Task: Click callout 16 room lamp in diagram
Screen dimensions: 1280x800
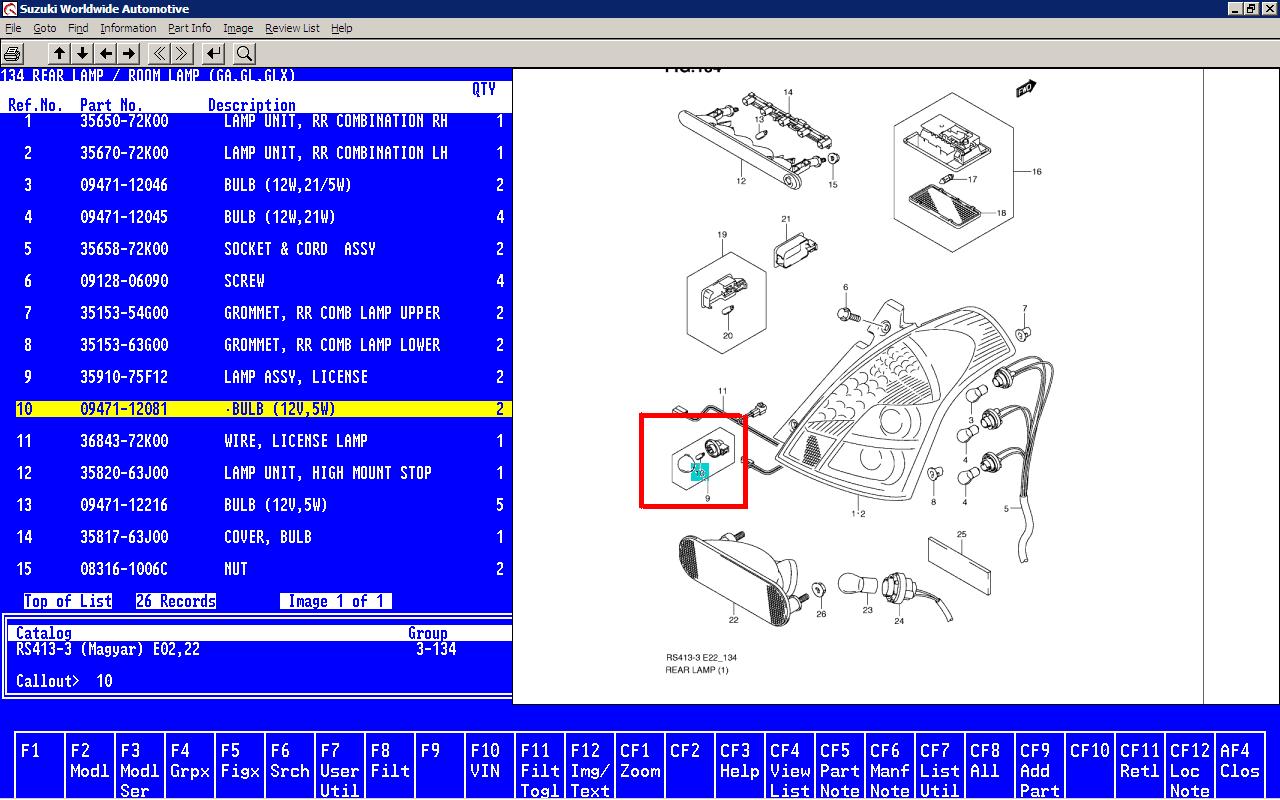Action: 1037,171
